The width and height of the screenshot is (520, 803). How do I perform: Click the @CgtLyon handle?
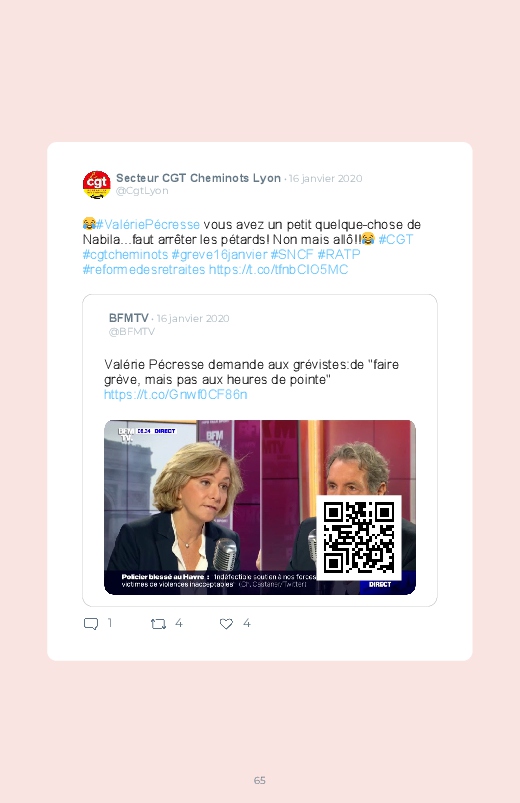coord(142,191)
